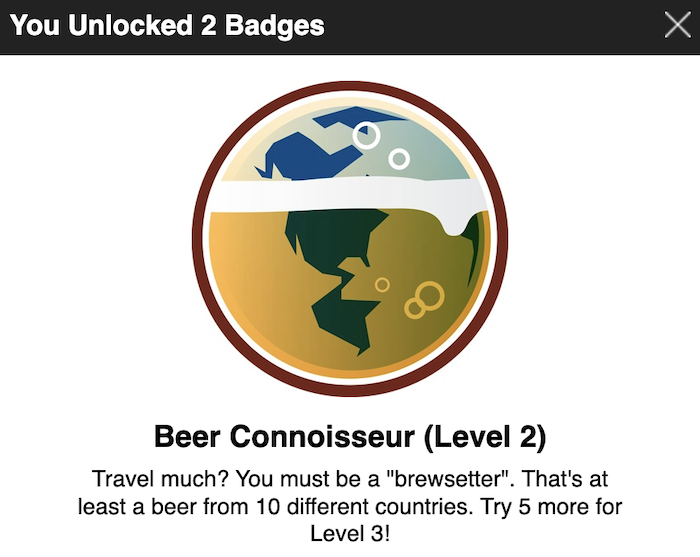The image size is (700, 557).
Task: Click the small white bubble on the badge
Action: (x=399, y=159)
